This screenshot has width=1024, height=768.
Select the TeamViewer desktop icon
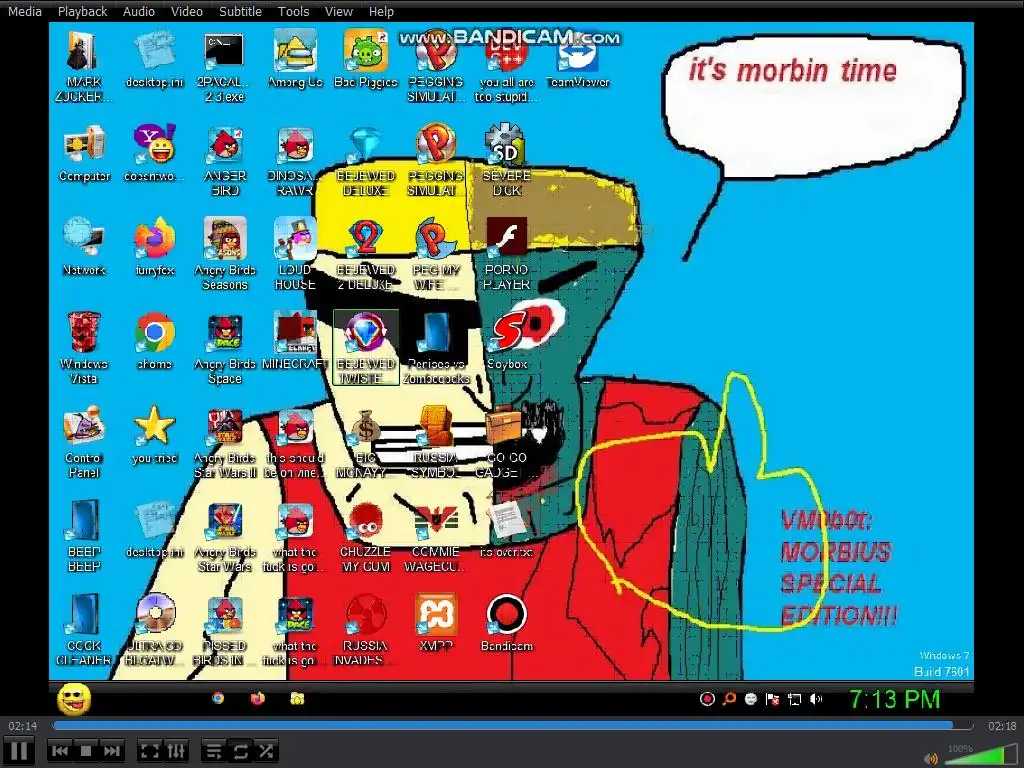pyautogui.click(x=577, y=60)
